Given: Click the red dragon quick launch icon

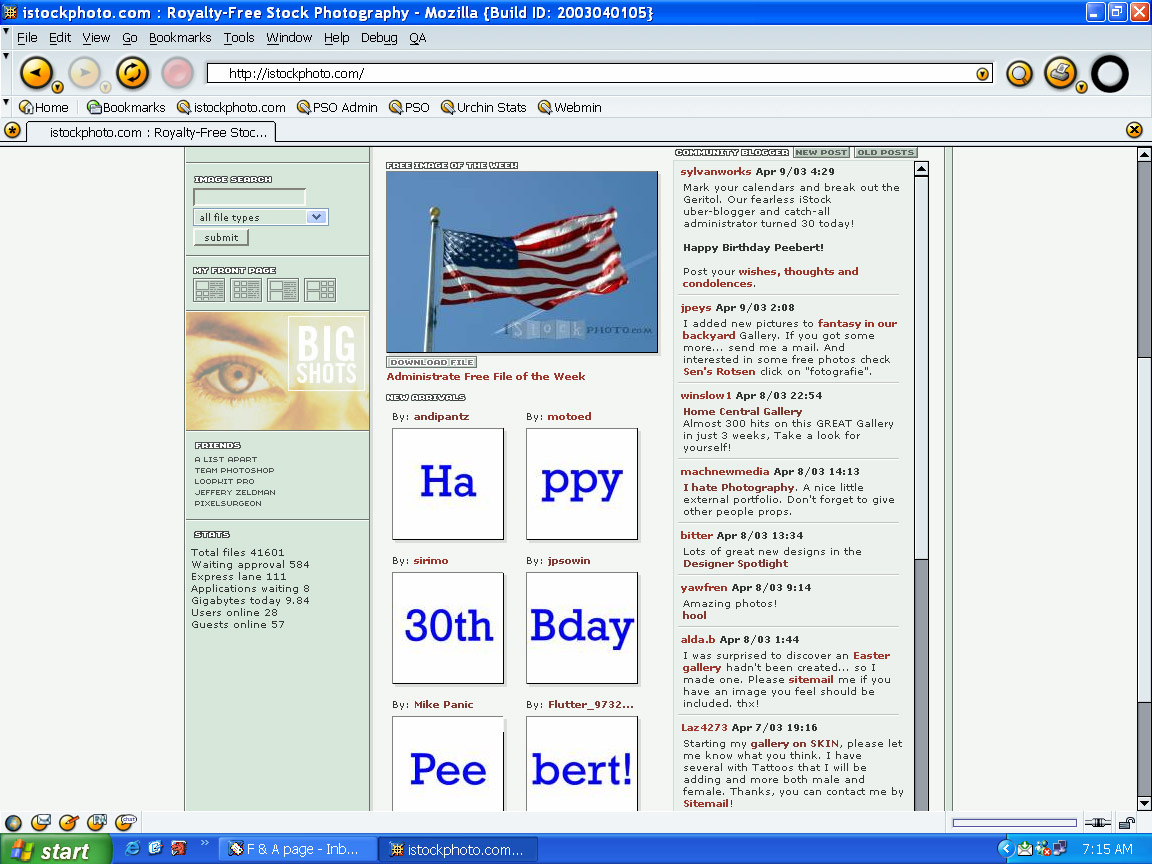Looking at the screenshot, I should pos(179,849).
